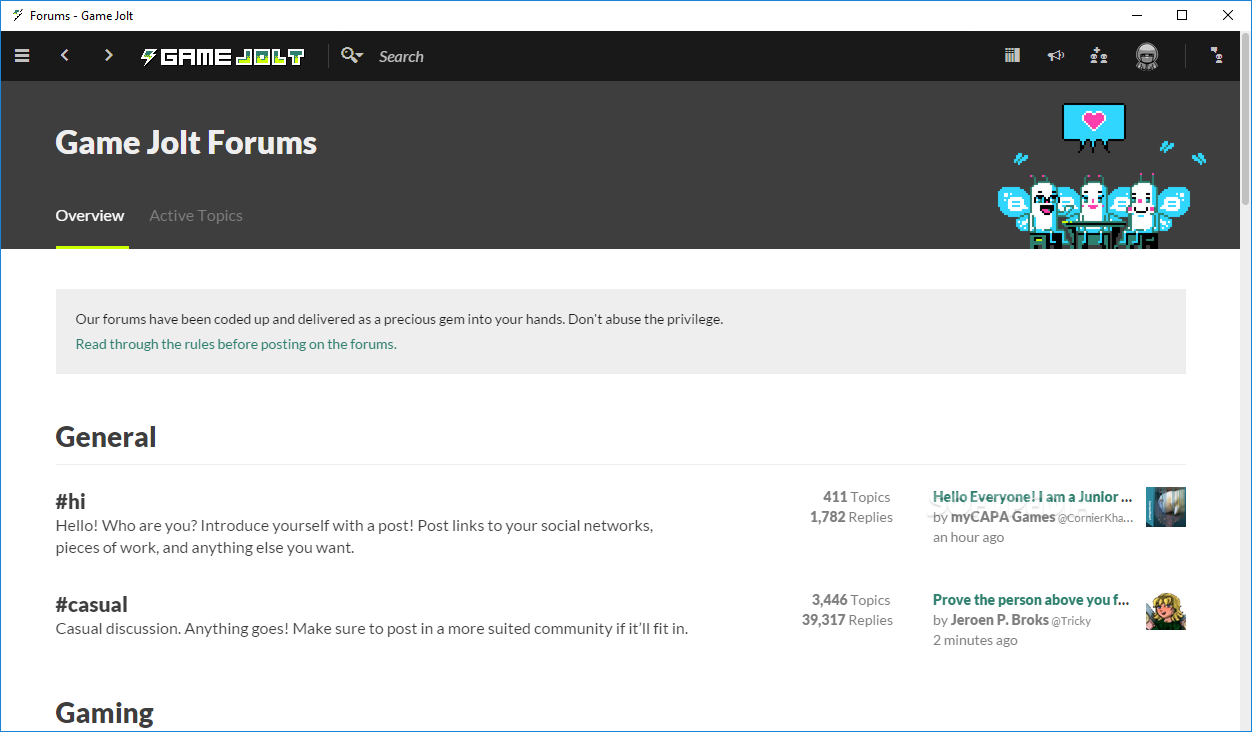Open the 'Hello Everyone! I am a Junior' topic
Image resolution: width=1252 pixels, height=732 pixels.
click(1033, 497)
